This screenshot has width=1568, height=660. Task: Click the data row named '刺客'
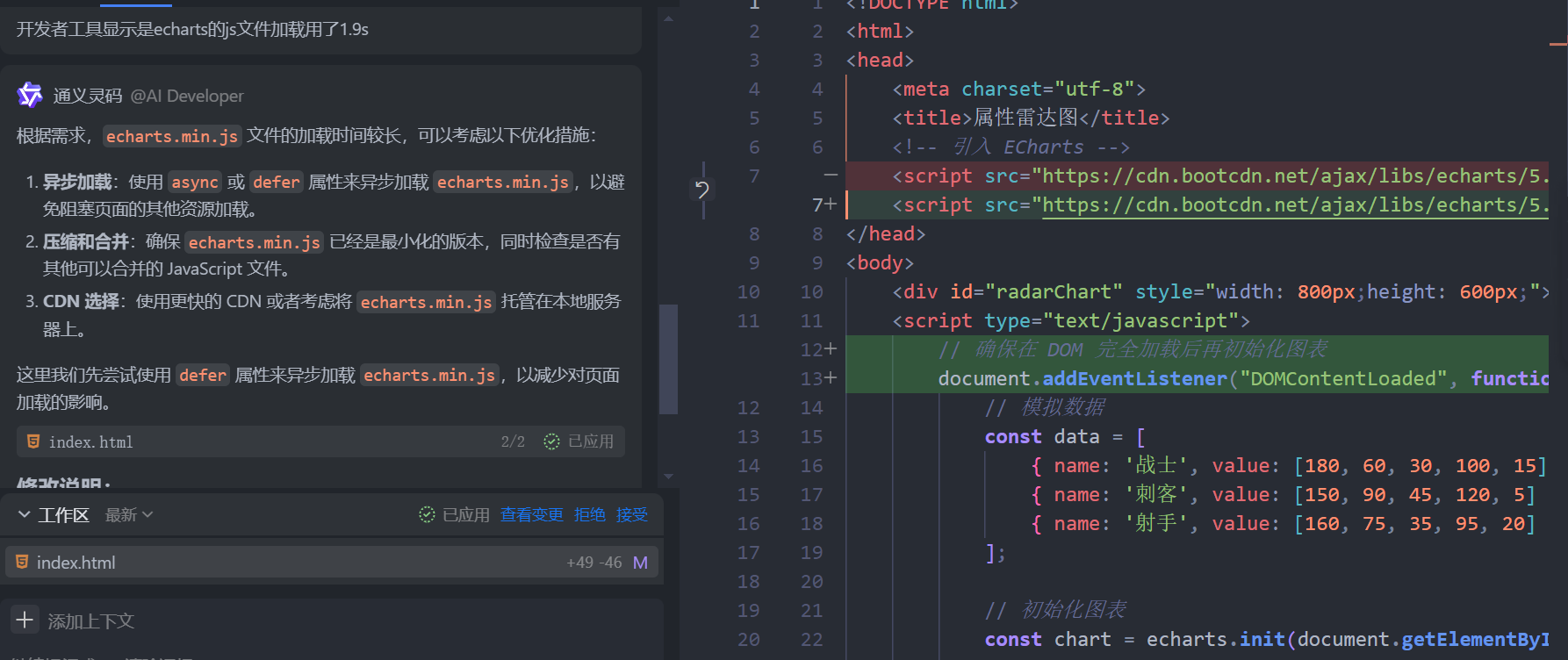[x=1283, y=494]
